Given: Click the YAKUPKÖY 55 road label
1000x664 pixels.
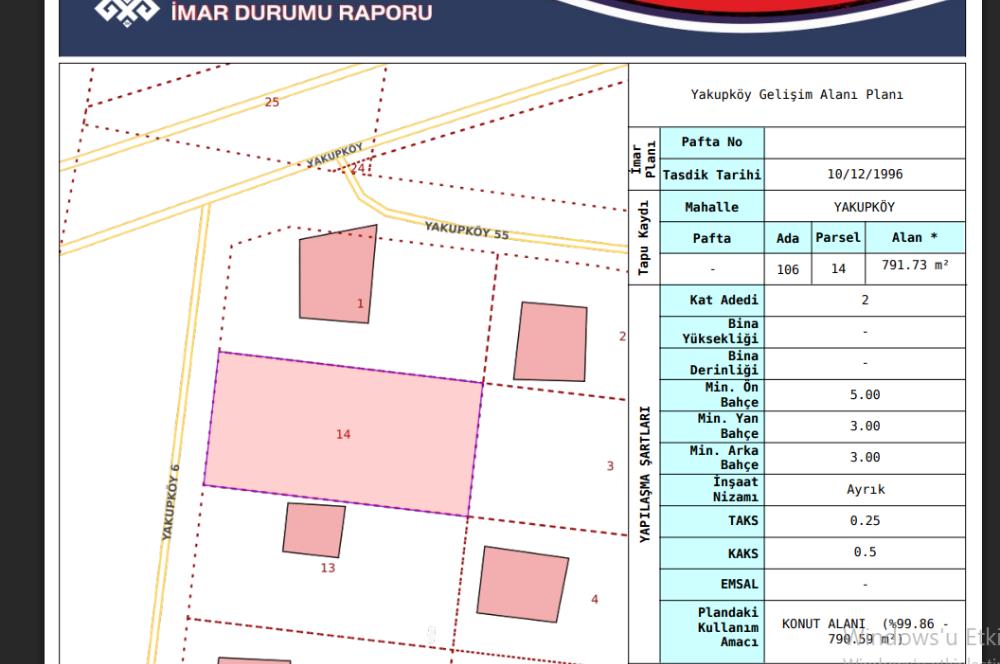Looking at the screenshot, I should 467,230.
